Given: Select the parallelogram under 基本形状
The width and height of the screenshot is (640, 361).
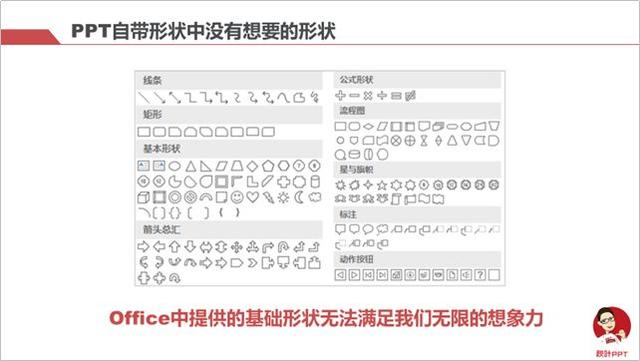Looking at the screenshot, I should (x=222, y=166).
